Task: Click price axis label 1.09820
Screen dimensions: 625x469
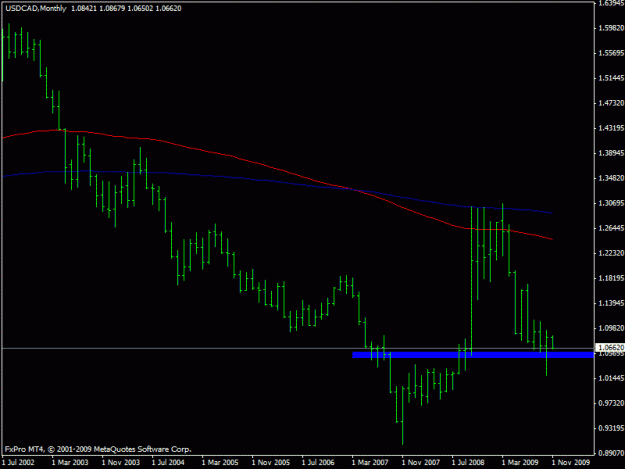Action: [611, 328]
